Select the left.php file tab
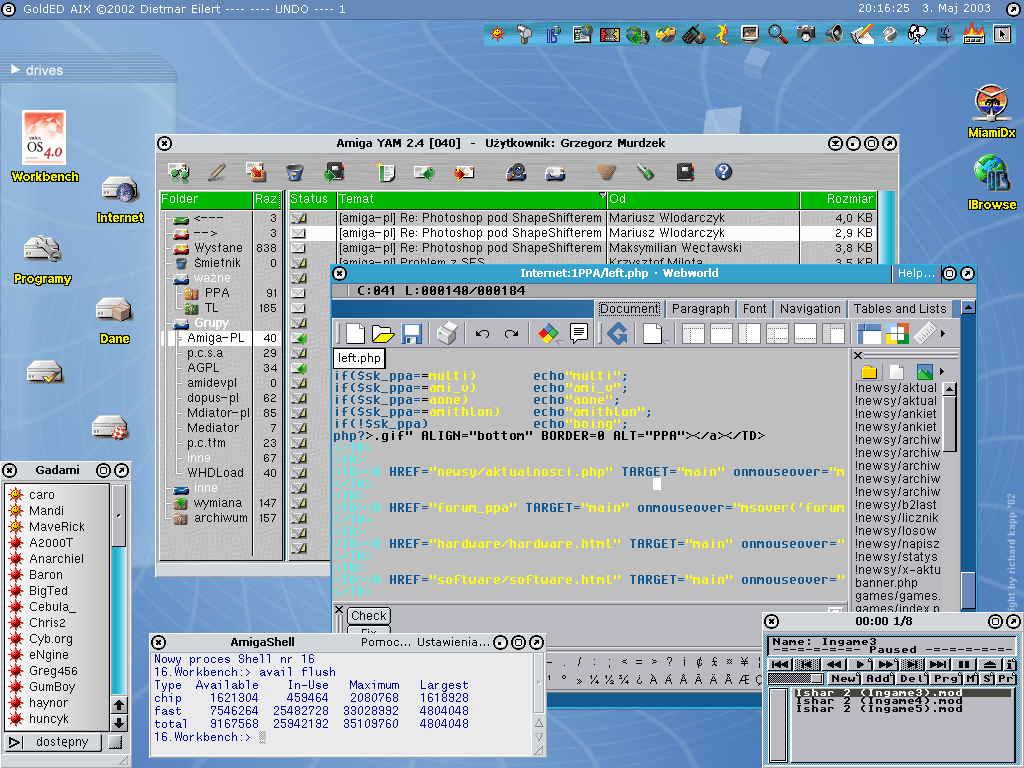This screenshot has width=1024, height=768. (x=359, y=358)
